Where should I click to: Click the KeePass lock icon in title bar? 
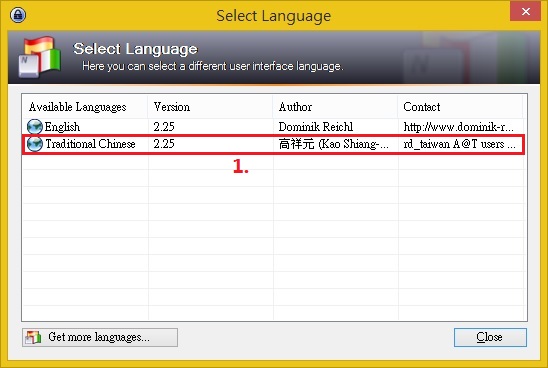pos(18,15)
